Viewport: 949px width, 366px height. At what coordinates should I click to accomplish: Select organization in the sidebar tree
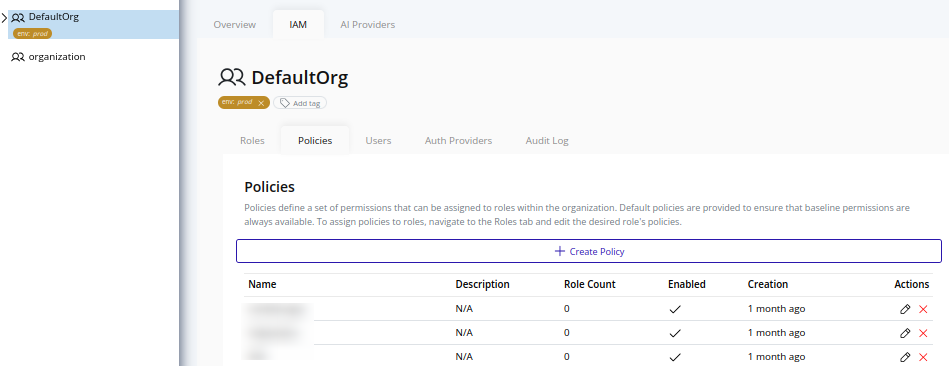coord(57,57)
